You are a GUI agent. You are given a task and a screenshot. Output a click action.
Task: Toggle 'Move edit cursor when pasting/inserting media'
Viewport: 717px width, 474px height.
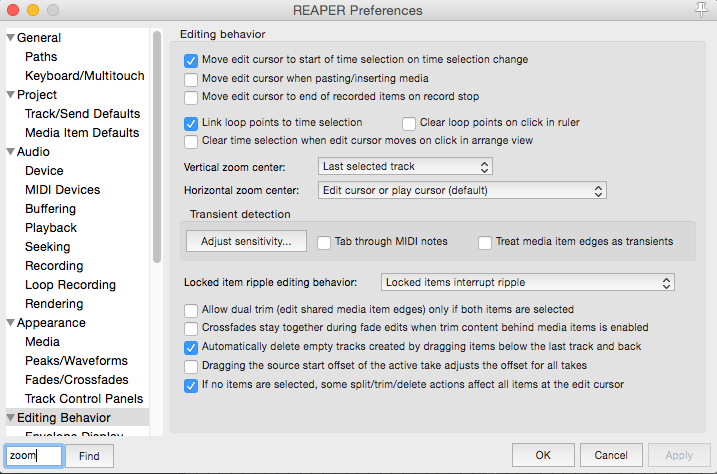[192, 78]
